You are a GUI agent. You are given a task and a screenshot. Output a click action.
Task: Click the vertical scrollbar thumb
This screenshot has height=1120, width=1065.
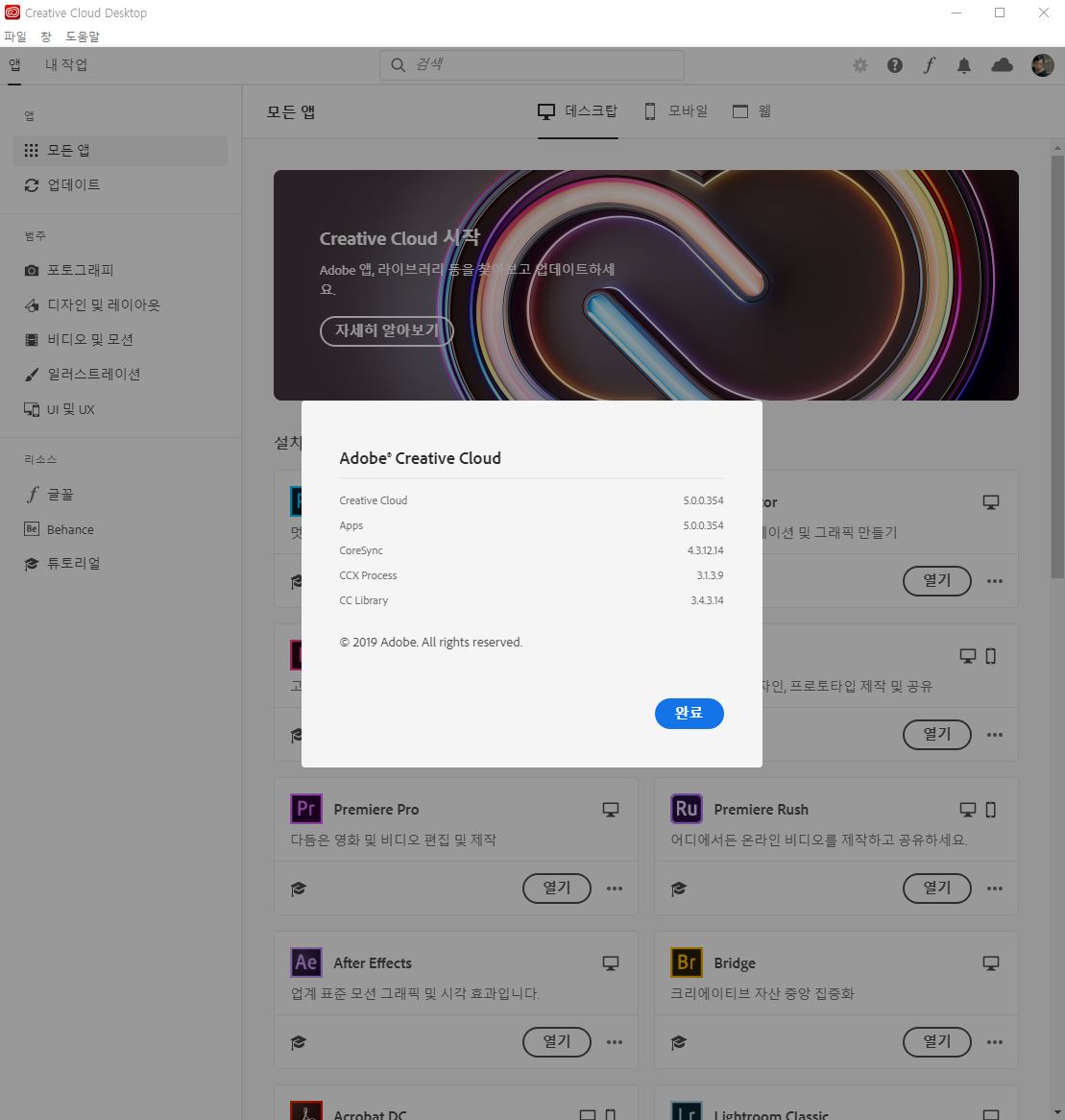[x=1057, y=366]
